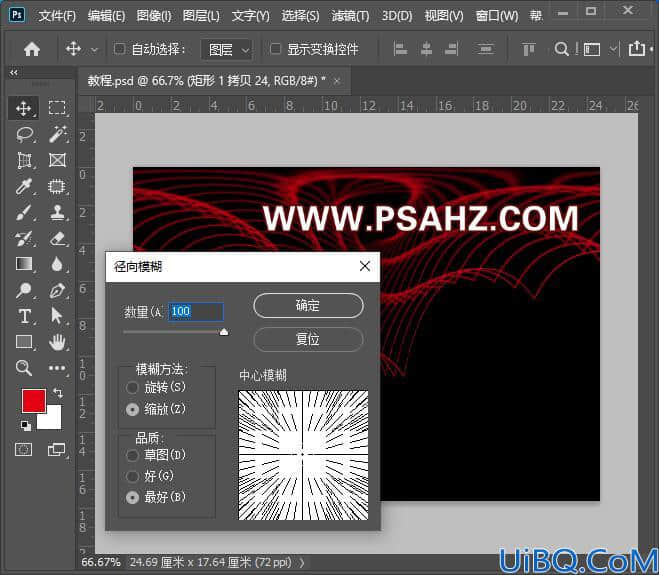Viewport: 659px width, 575px height.
Task: Open the 图层 auto-select dropdown
Action: pyautogui.click(x=227, y=50)
